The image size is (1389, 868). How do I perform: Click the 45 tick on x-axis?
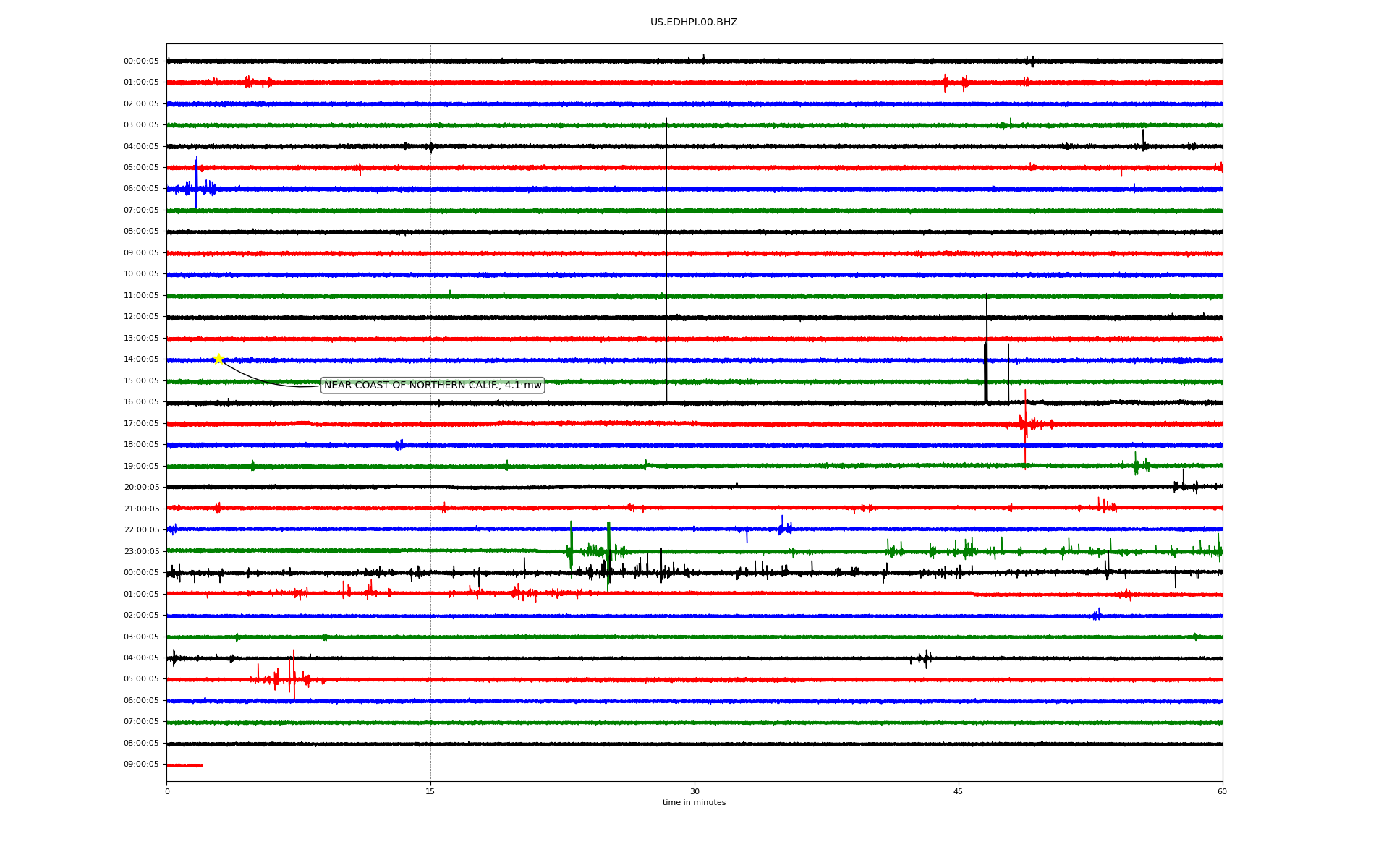click(959, 792)
